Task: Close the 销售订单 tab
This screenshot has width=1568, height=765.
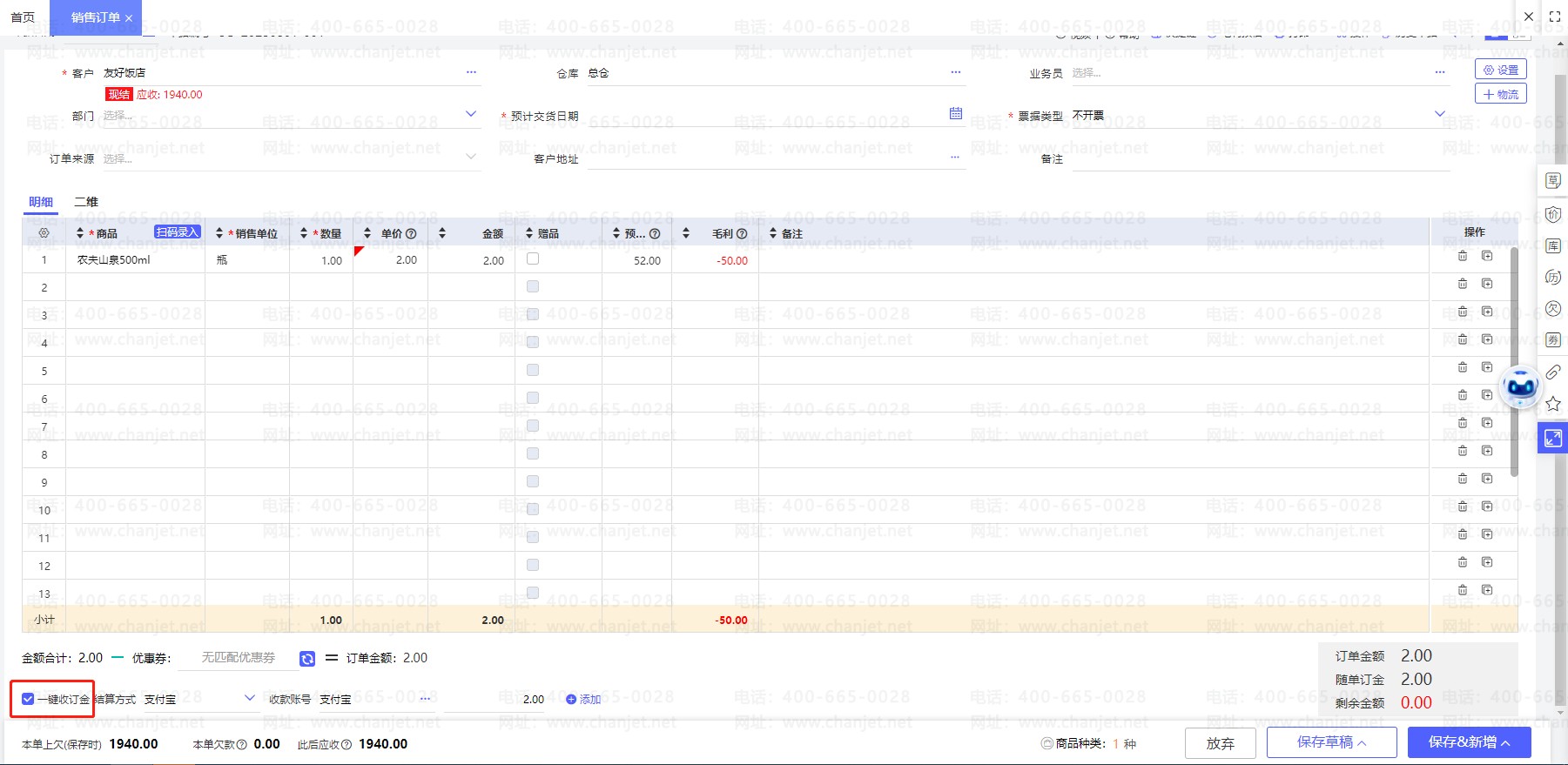Action: [x=129, y=18]
